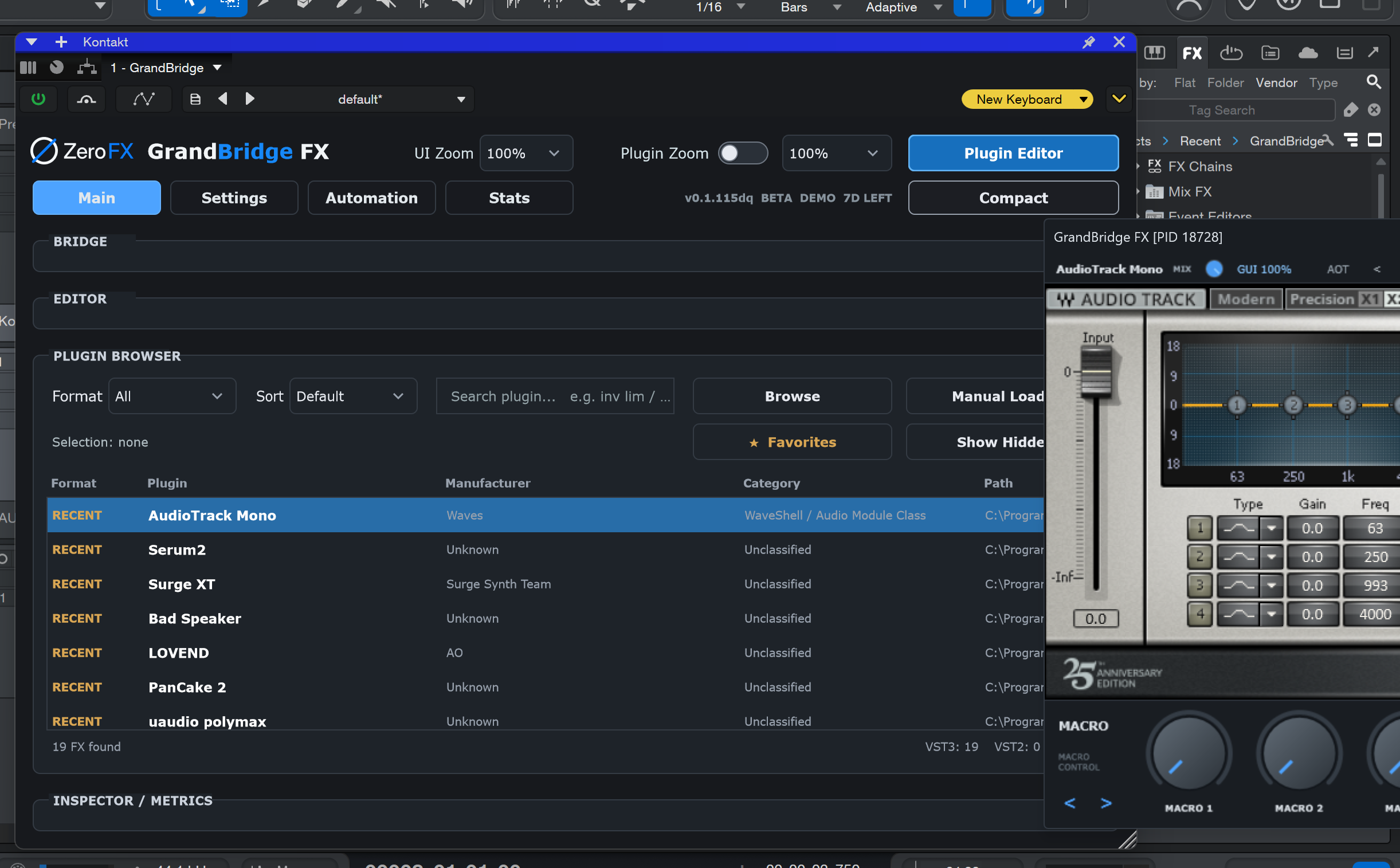Switch to the Main tab

point(96,198)
